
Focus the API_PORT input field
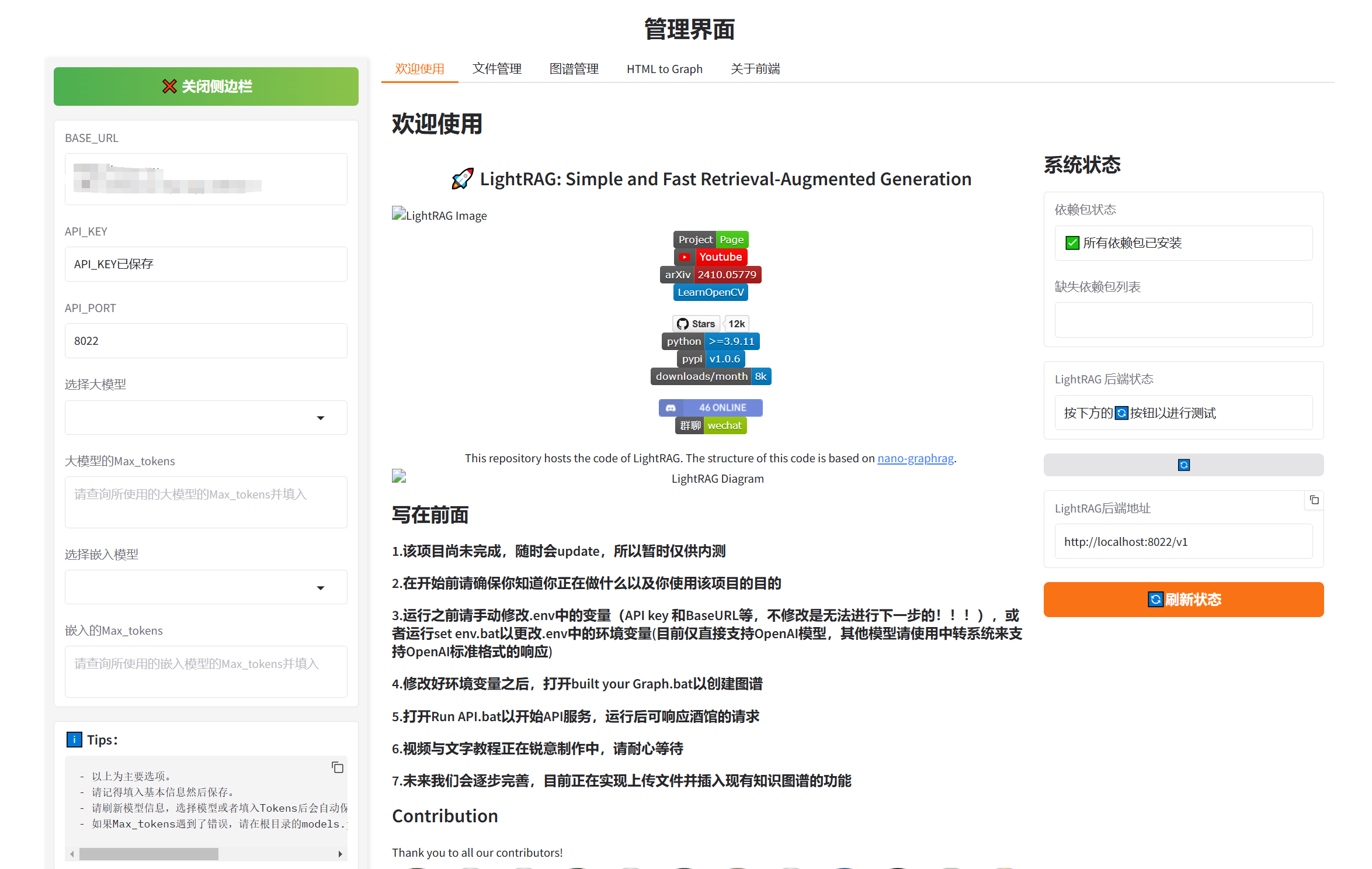[x=206, y=341]
